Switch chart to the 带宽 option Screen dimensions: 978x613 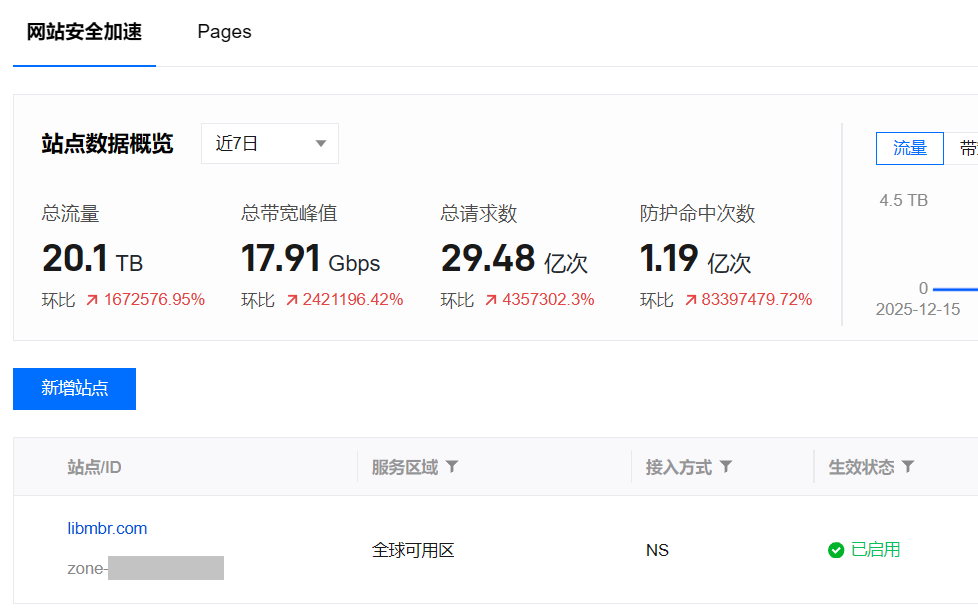(x=965, y=148)
